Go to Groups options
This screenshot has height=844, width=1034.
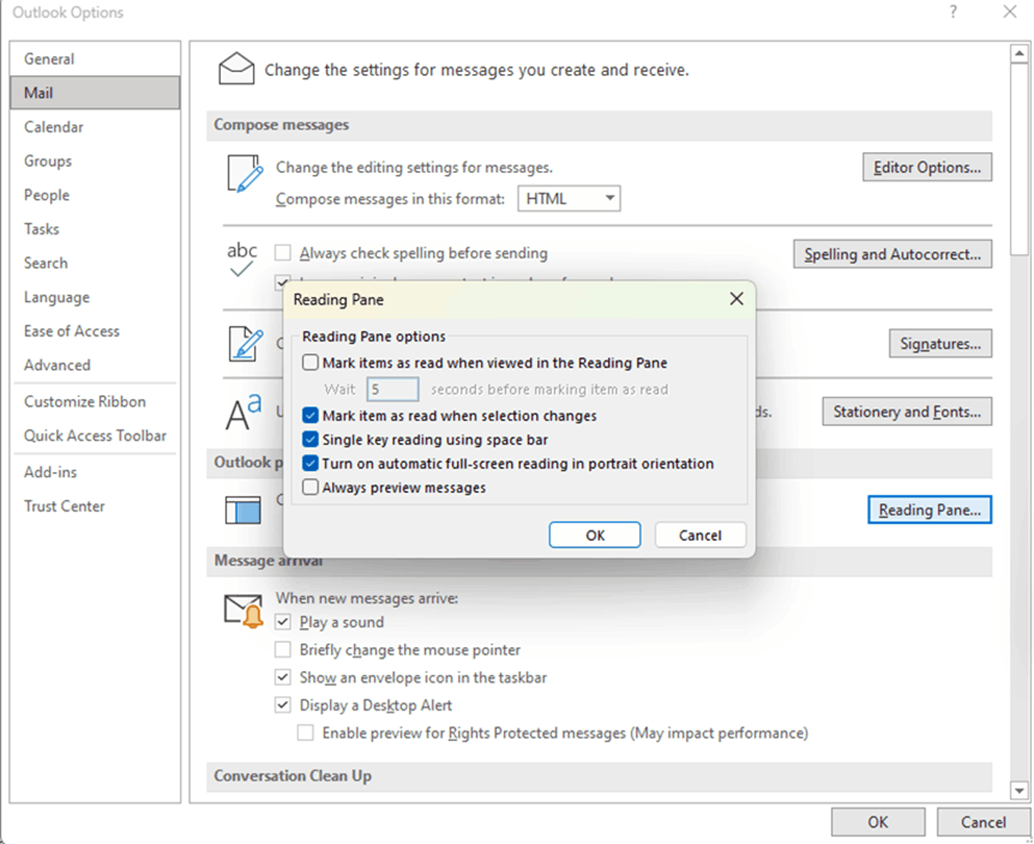(x=95, y=161)
